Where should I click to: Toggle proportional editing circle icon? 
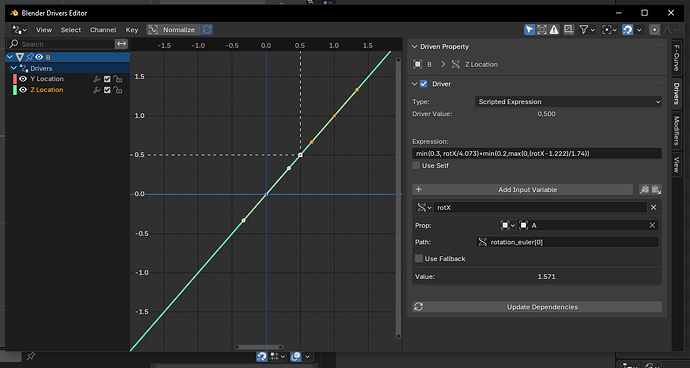[x=655, y=29]
